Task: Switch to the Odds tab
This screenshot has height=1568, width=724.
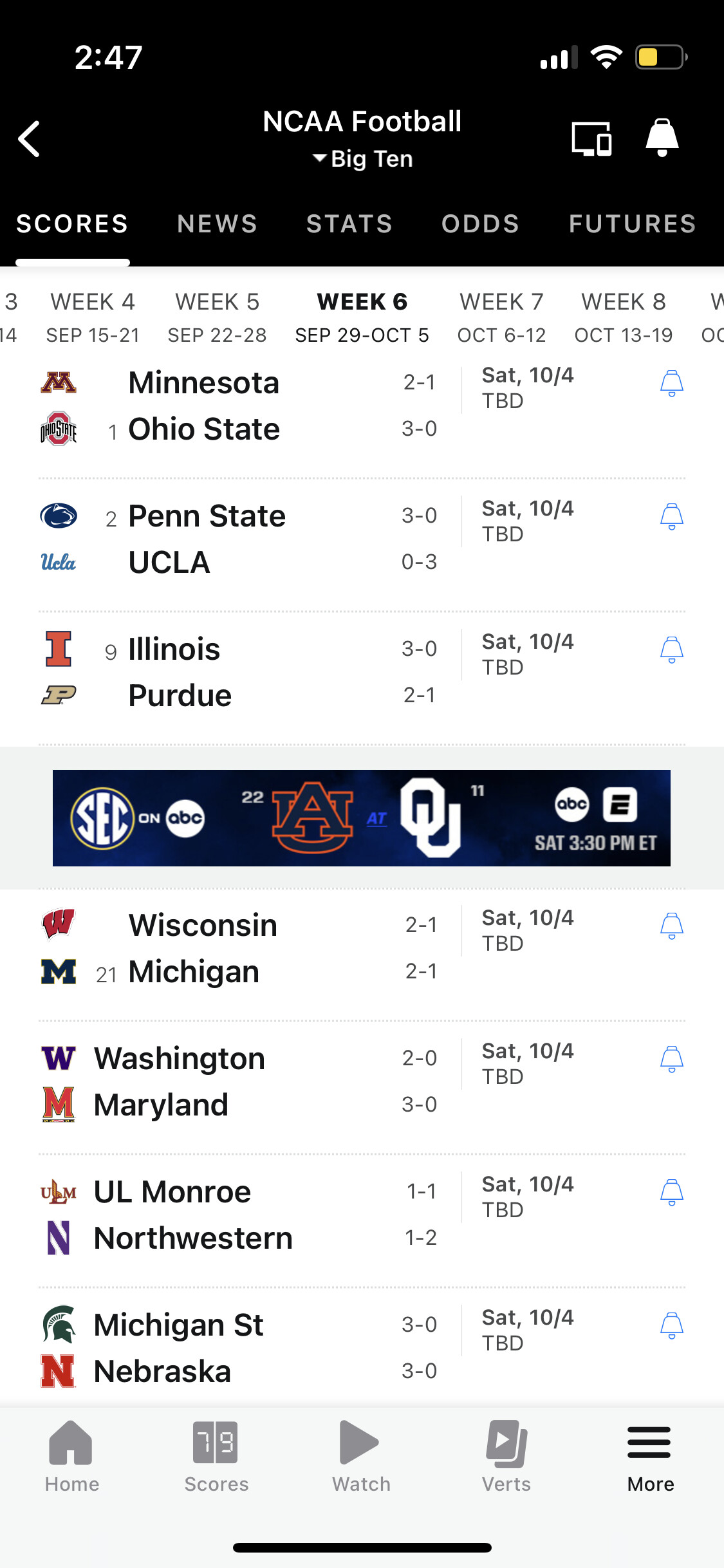Action: point(480,224)
